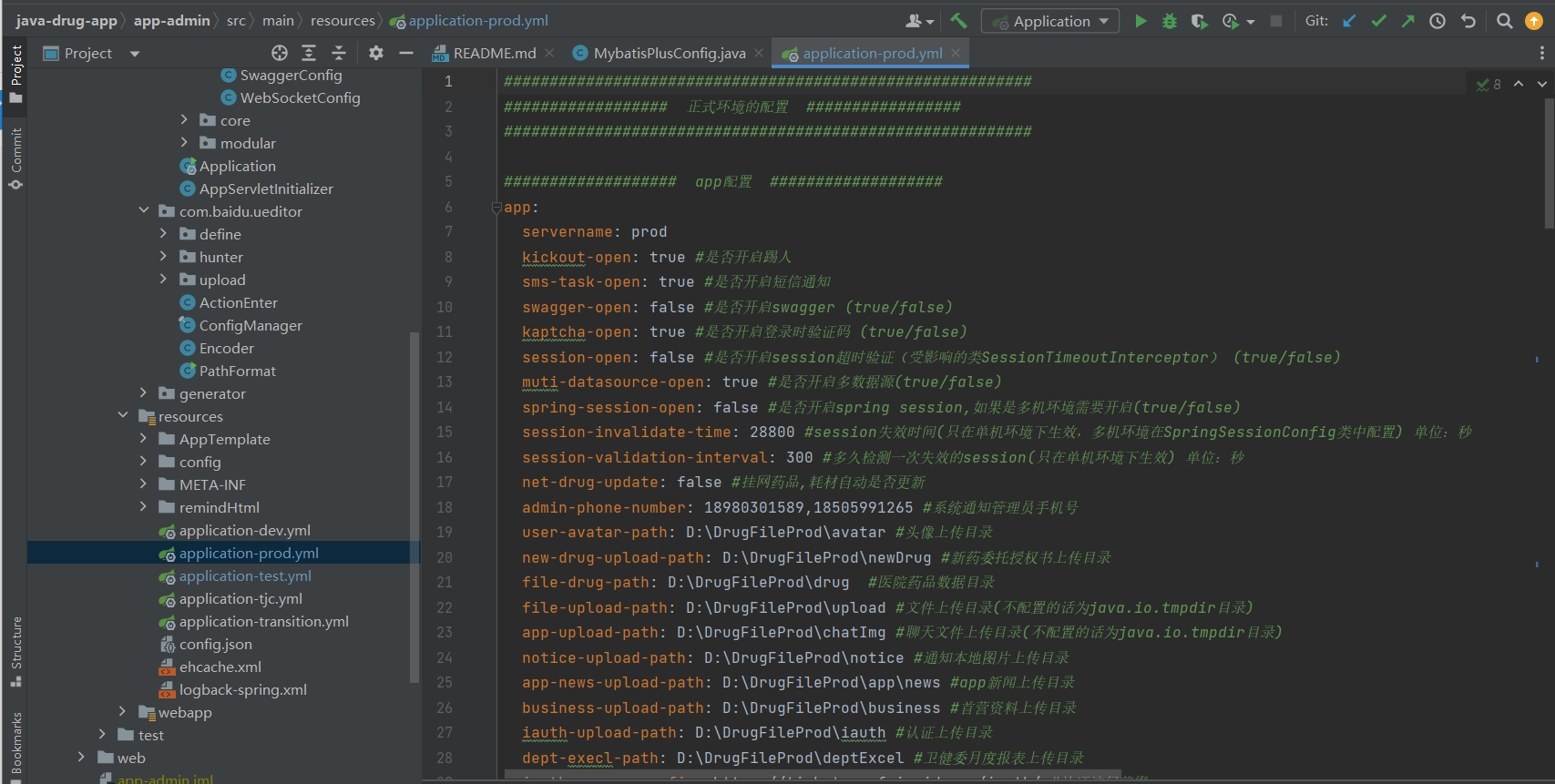The image size is (1555, 784).
Task: Expand the modular folder
Action: [184, 142]
